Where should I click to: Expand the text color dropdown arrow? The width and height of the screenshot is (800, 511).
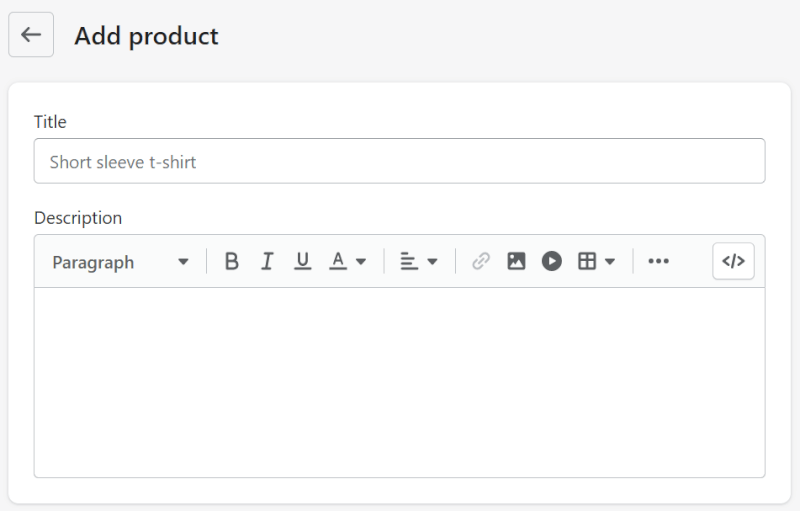361,262
